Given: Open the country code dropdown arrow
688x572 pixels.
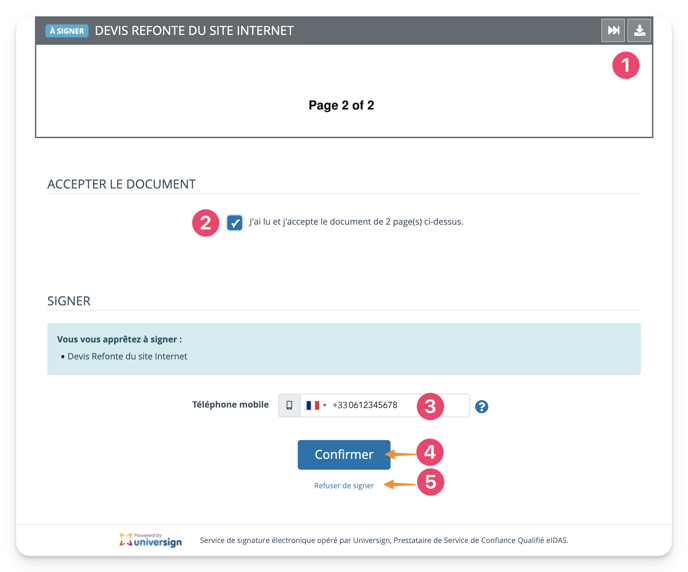Looking at the screenshot, I should 324,406.
